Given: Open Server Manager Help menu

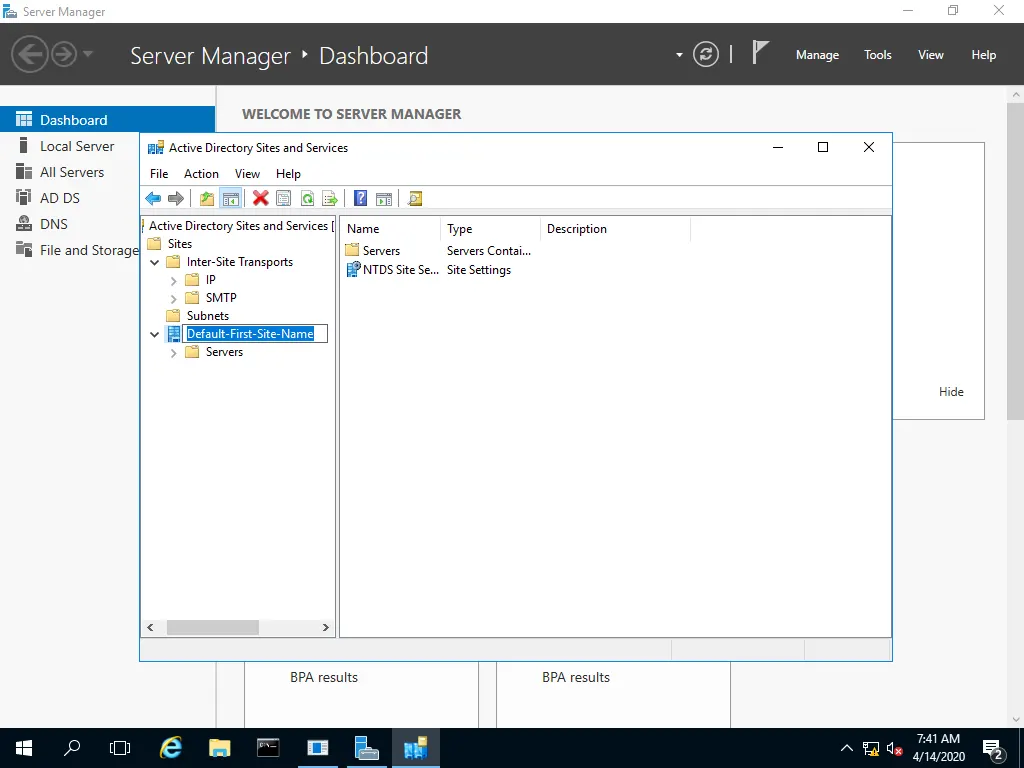Looking at the screenshot, I should tap(984, 55).
